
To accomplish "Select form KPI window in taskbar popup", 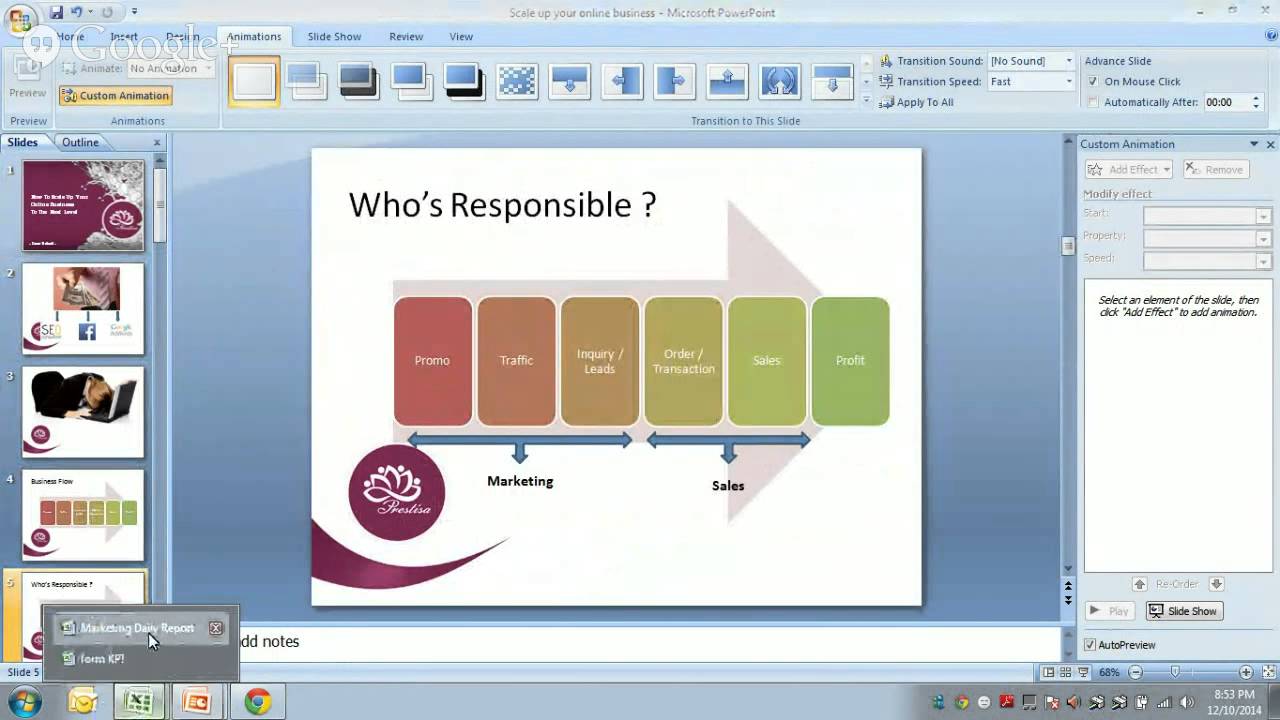I will coord(102,659).
